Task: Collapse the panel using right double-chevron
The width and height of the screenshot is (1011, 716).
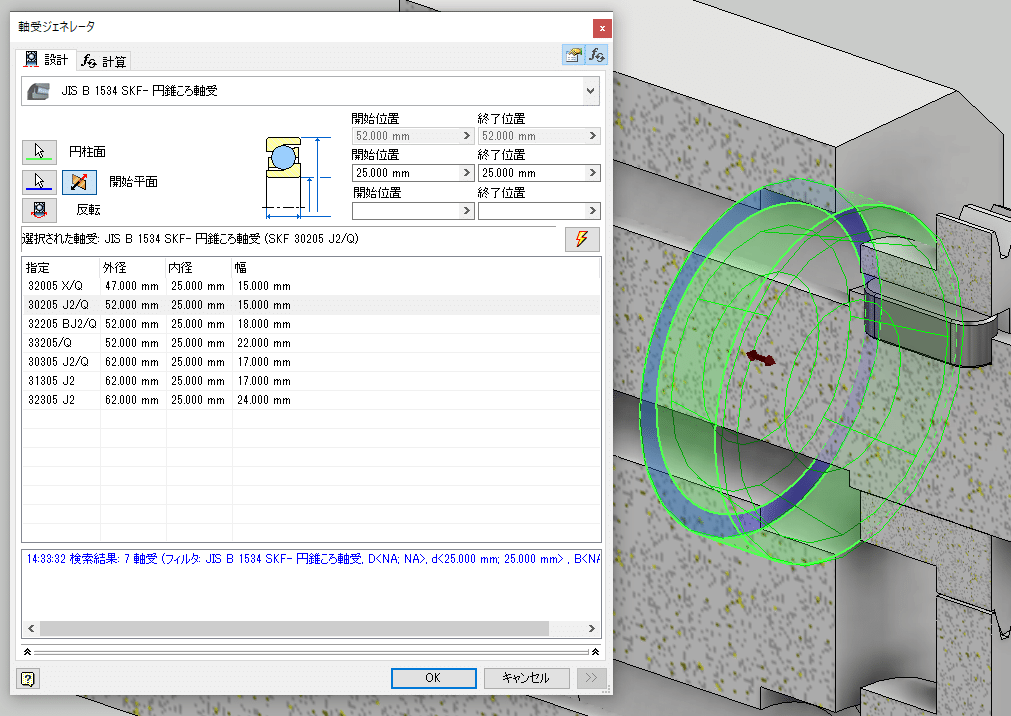Action: pyautogui.click(x=595, y=652)
